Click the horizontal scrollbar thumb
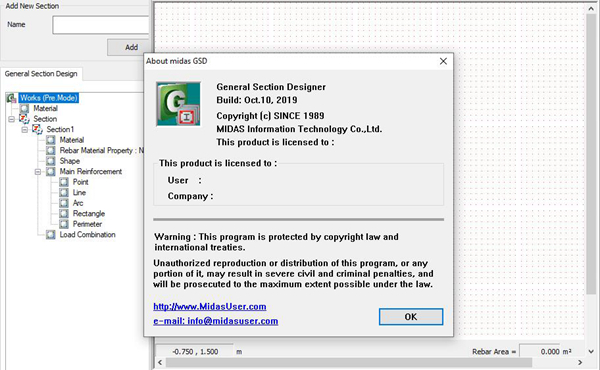 (x=349, y=362)
